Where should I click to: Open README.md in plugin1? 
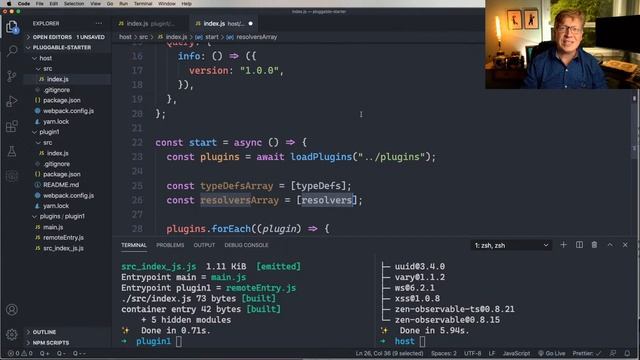[61, 185]
